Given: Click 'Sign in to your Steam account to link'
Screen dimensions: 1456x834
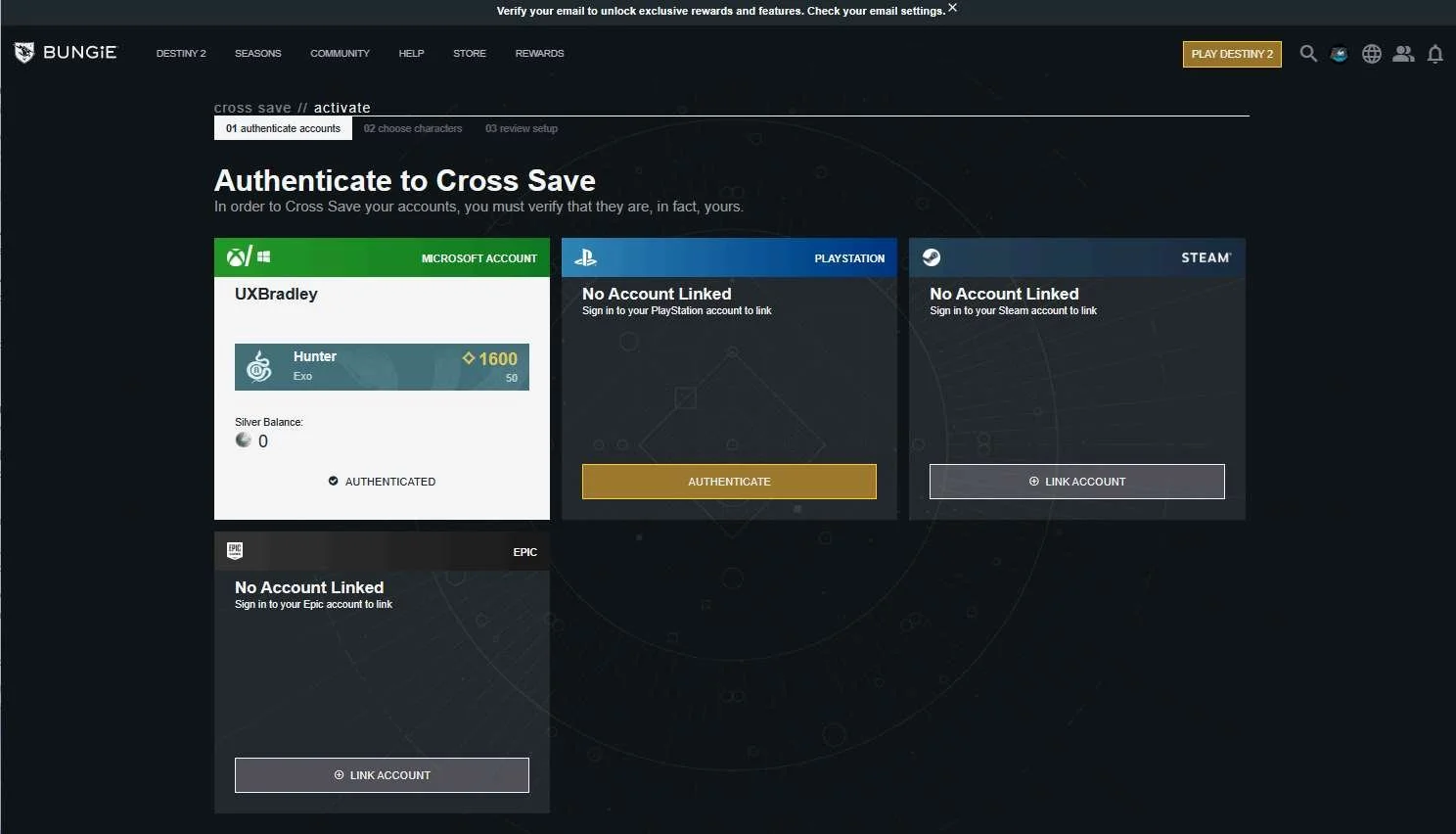Looking at the screenshot, I should (x=1014, y=310).
